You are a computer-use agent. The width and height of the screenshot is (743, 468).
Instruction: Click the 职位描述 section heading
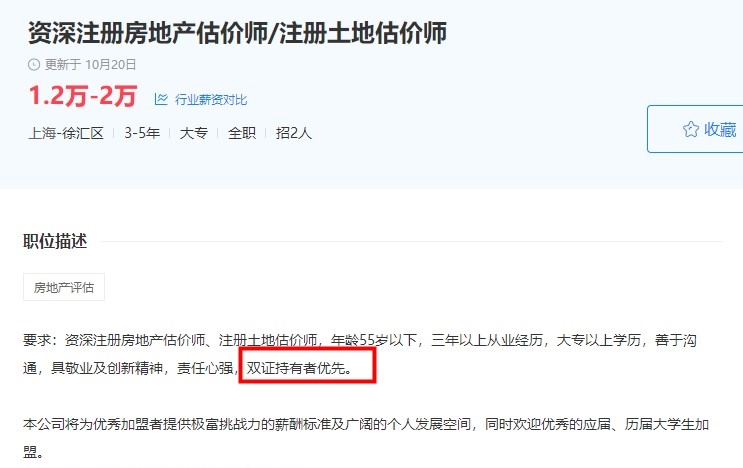[x=55, y=241]
